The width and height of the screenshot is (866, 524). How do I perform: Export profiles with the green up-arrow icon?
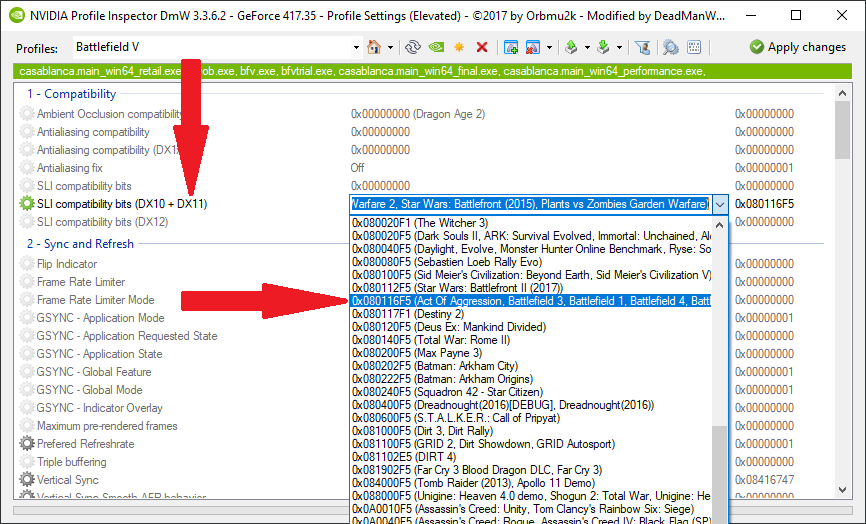pyautogui.click(x=571, y=47)
